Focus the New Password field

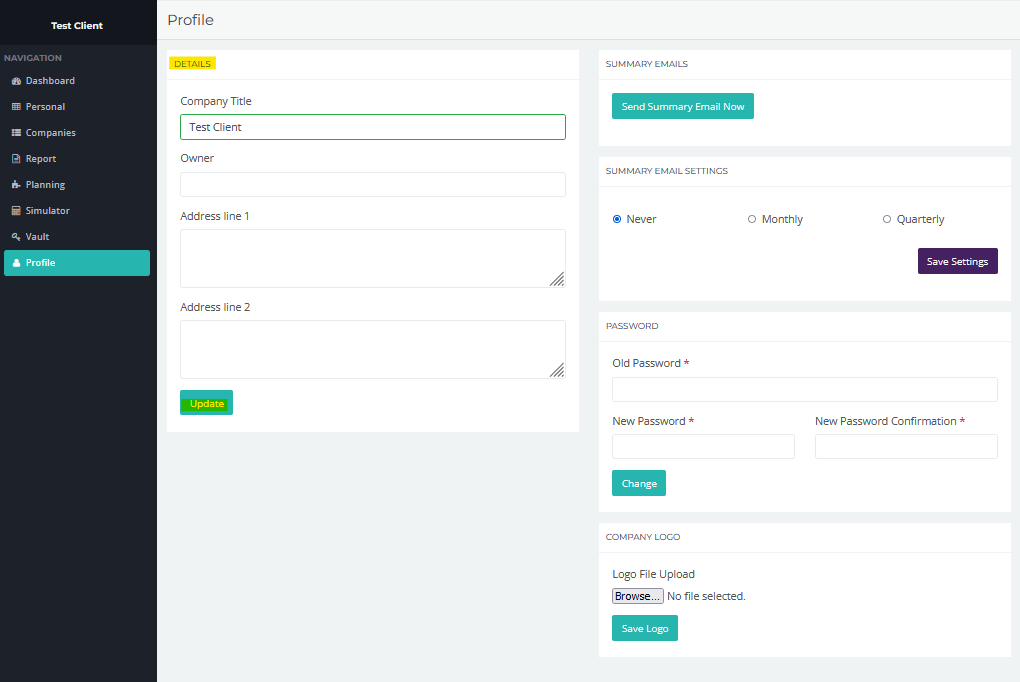point(703,446)
